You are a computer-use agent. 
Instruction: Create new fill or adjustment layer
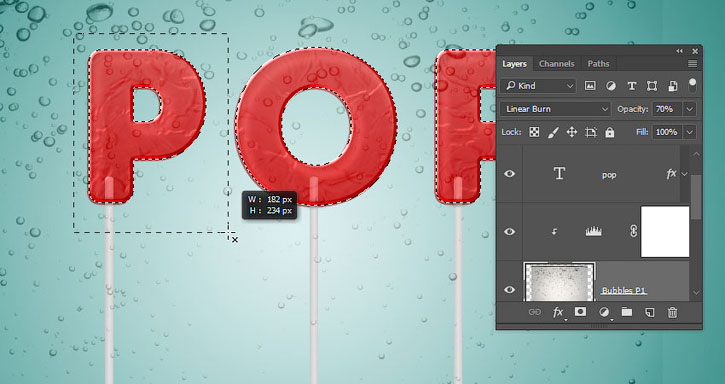tap(604, 312)
